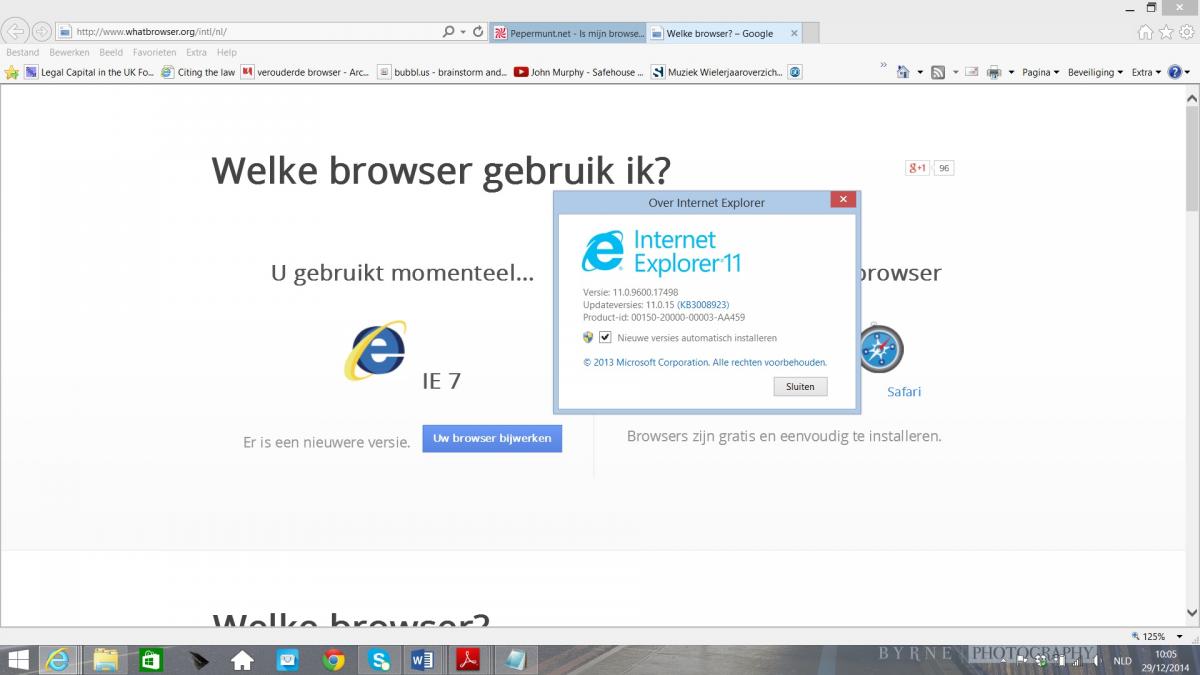This screenshot has height=675, width=1200.
Task: Open 'Legal Capital in the UK' favorite
Action: 90,72
